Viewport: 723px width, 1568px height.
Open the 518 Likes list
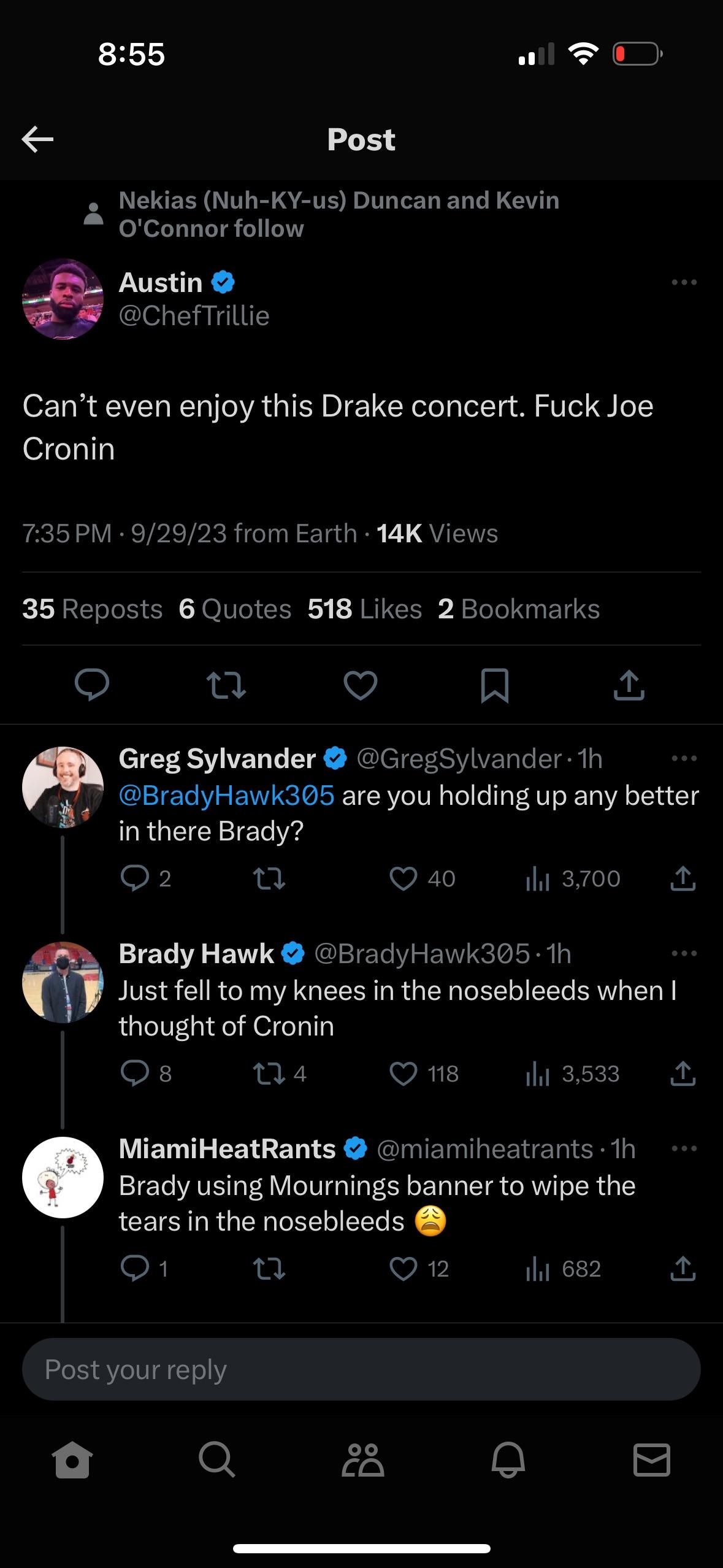[x=364, y=609]
